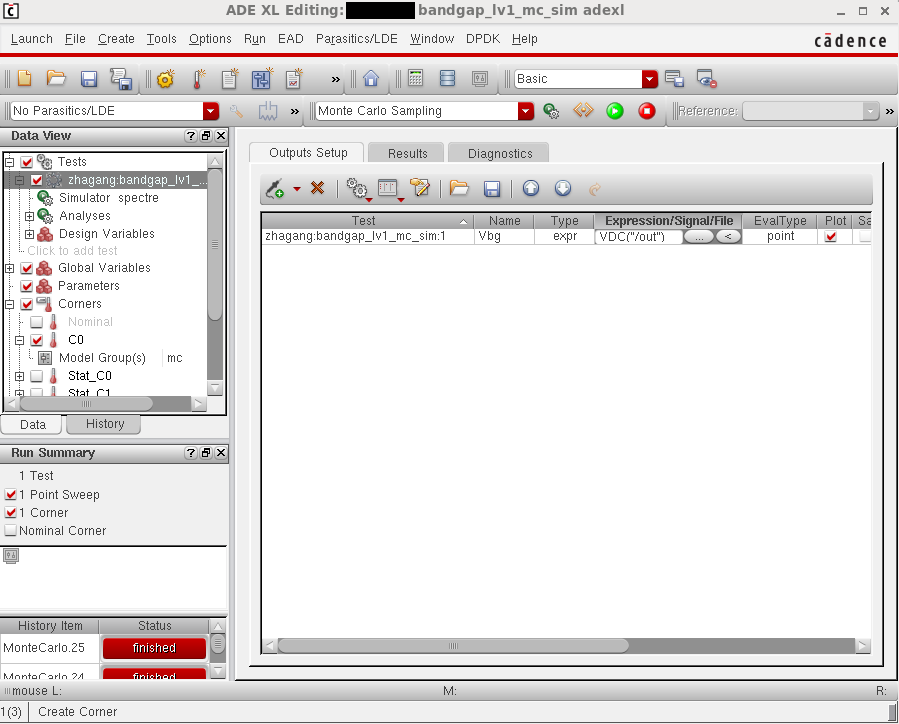Enable the Stat_C0 corner checkbox
The image size is (899, 724).
point(37,376)
